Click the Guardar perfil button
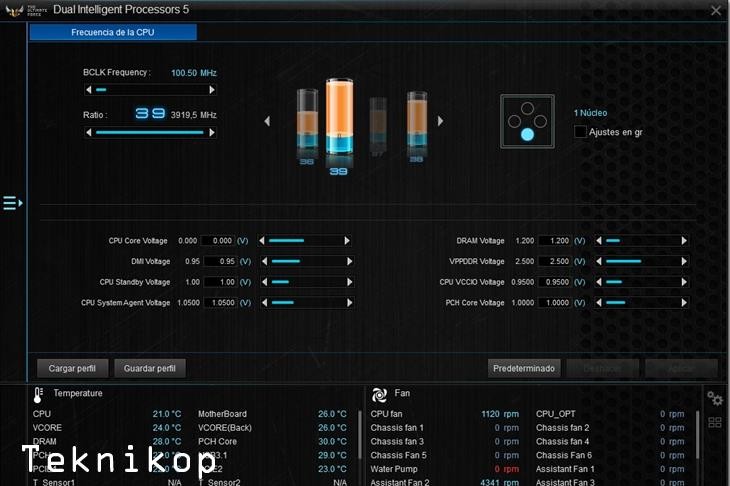730x486 pixels. (x=150, y=368)
